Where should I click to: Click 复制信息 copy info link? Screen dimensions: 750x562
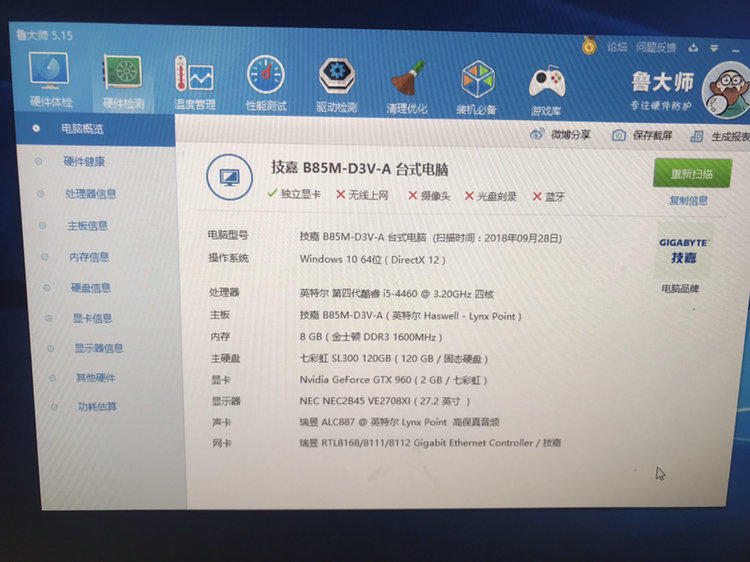click(689, 200)
